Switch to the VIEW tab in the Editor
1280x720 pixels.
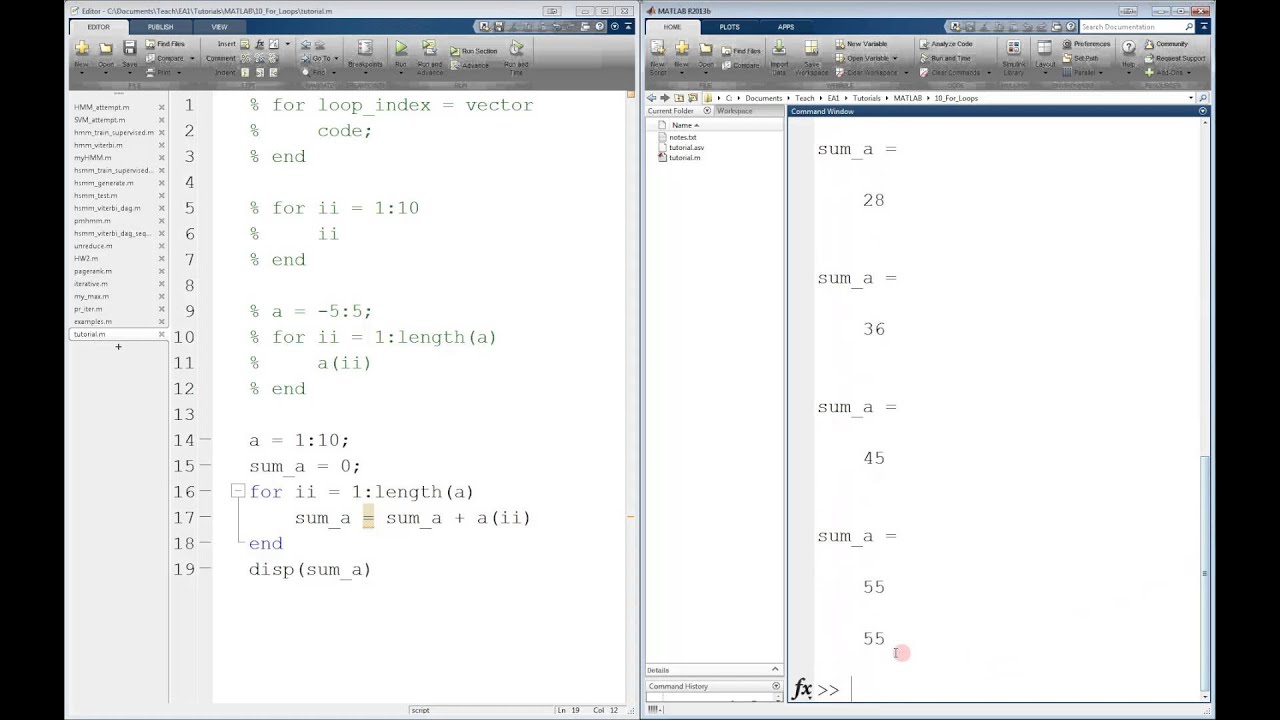pyautogui.click(x=219, y=27)
